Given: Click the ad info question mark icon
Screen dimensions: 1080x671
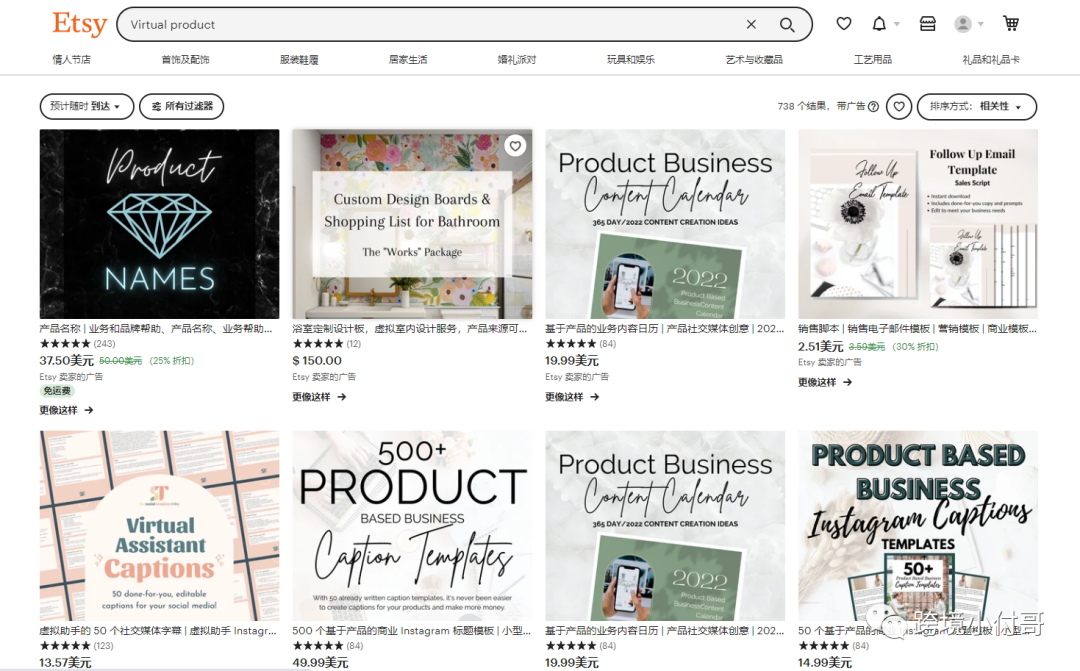Looking at the screenshot, I should coord(873,107).
